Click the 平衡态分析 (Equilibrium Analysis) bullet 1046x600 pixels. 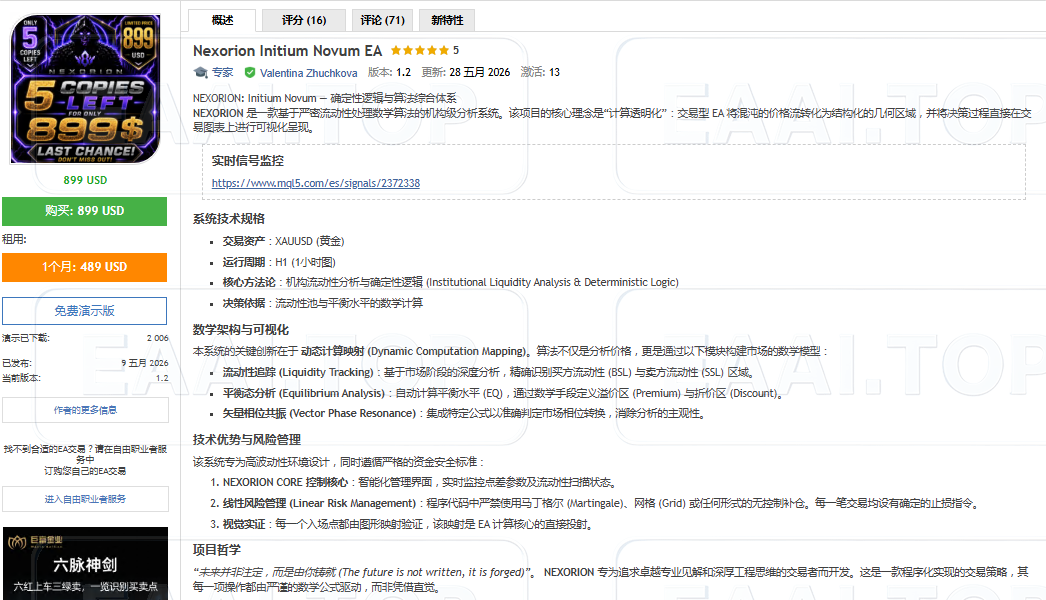tap(503, 393)
